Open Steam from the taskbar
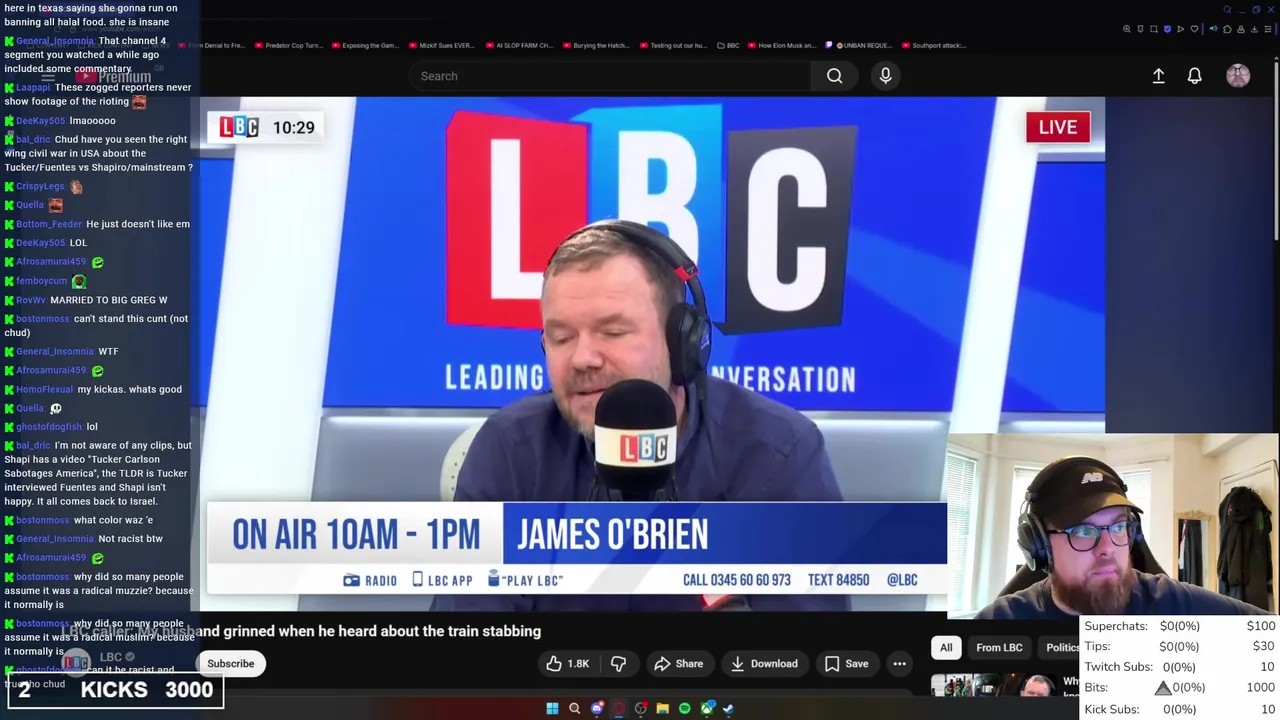1280x720 pixels. coord(729,708)
